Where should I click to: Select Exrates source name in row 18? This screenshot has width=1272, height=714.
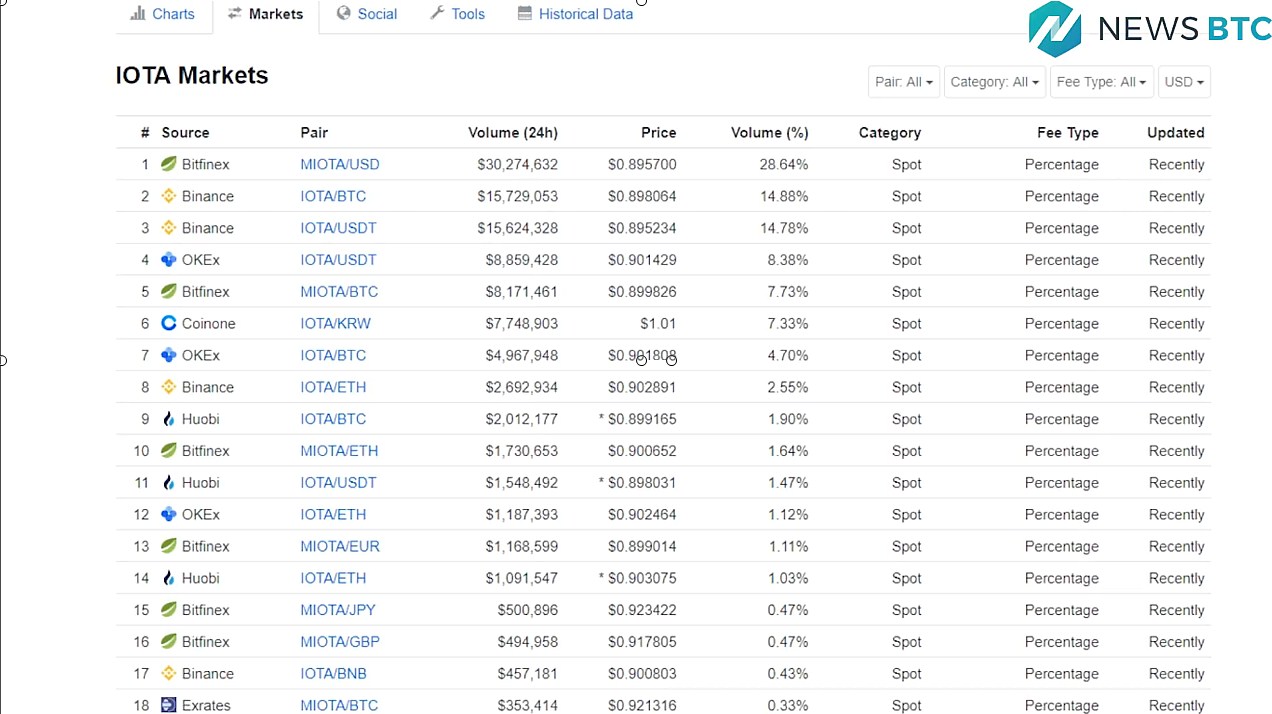pos(206,705)
